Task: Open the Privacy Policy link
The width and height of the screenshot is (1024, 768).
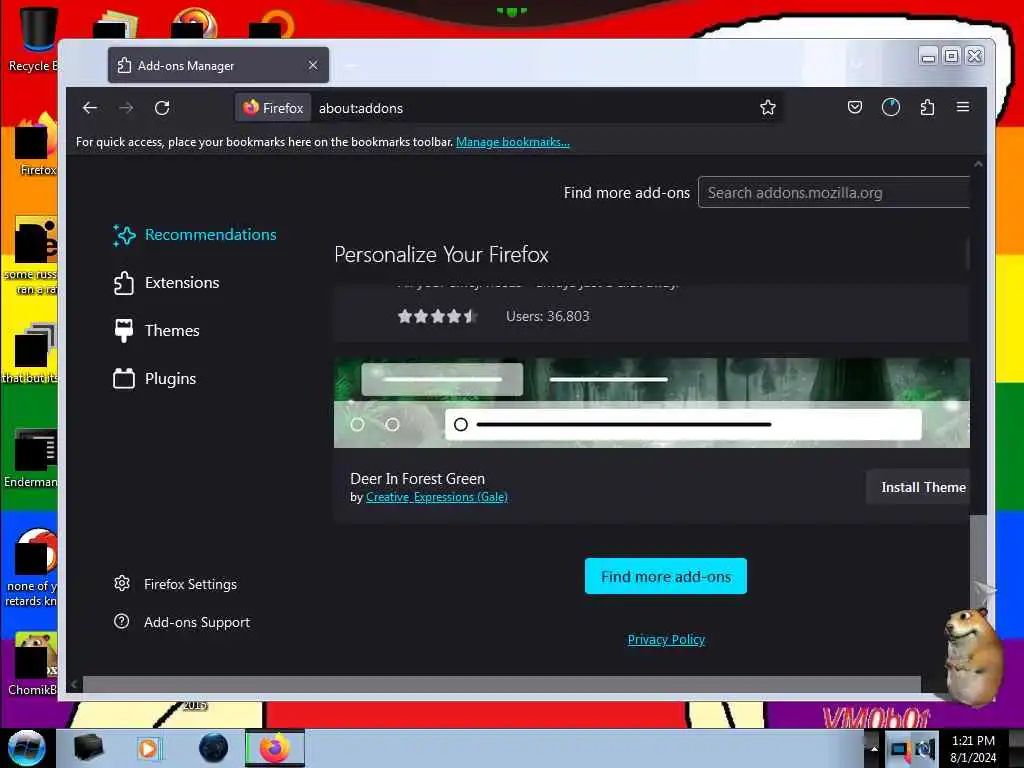Action: [666, 639]
